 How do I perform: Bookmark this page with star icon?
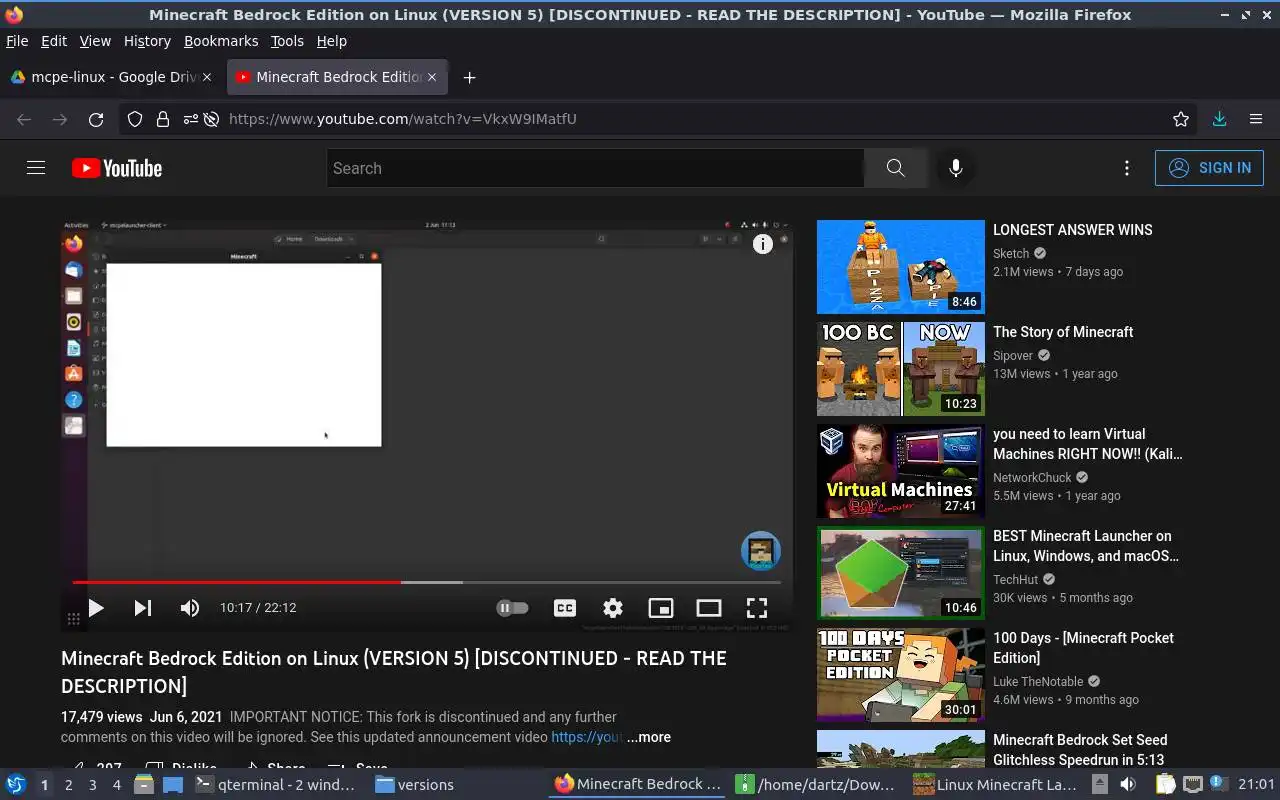click(x=1181, y=119)
